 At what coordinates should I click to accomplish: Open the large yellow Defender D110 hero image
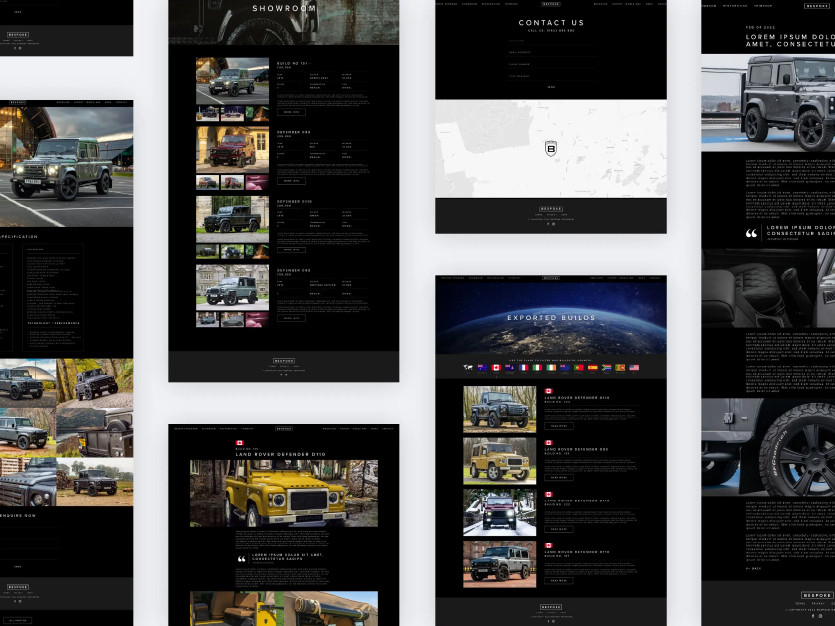(284, 493)
